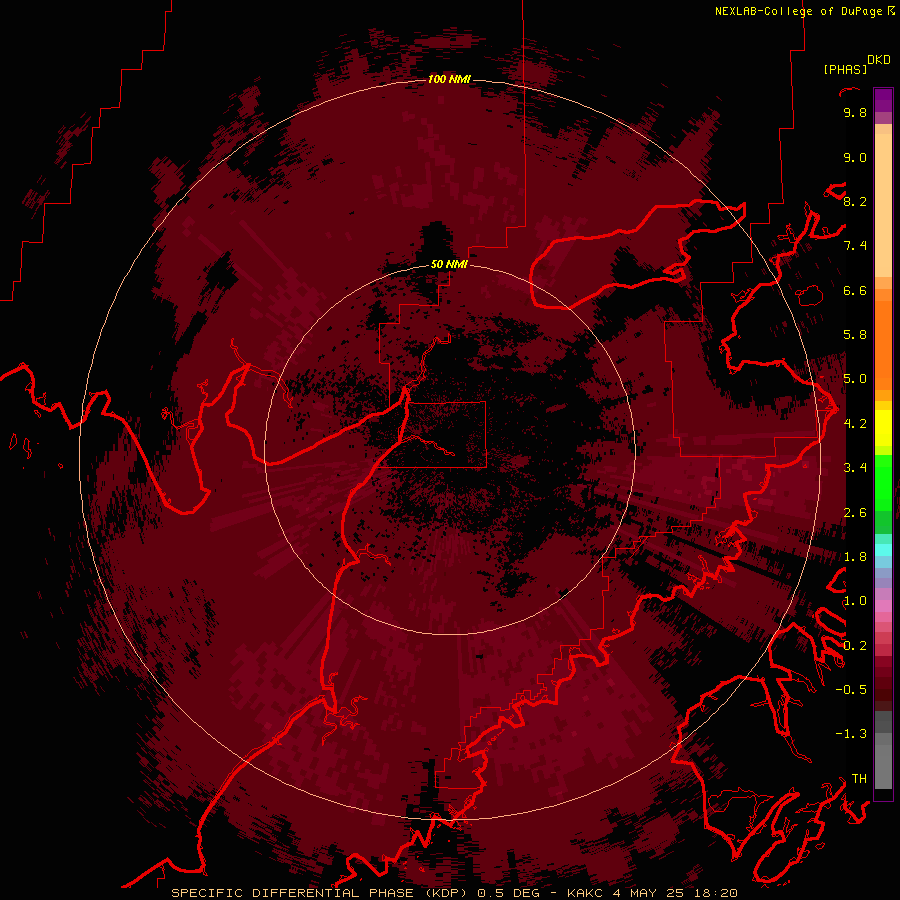Click the 9.8 value on the color scale
Viewport: 900px width, 900px height.
point(855,112)
